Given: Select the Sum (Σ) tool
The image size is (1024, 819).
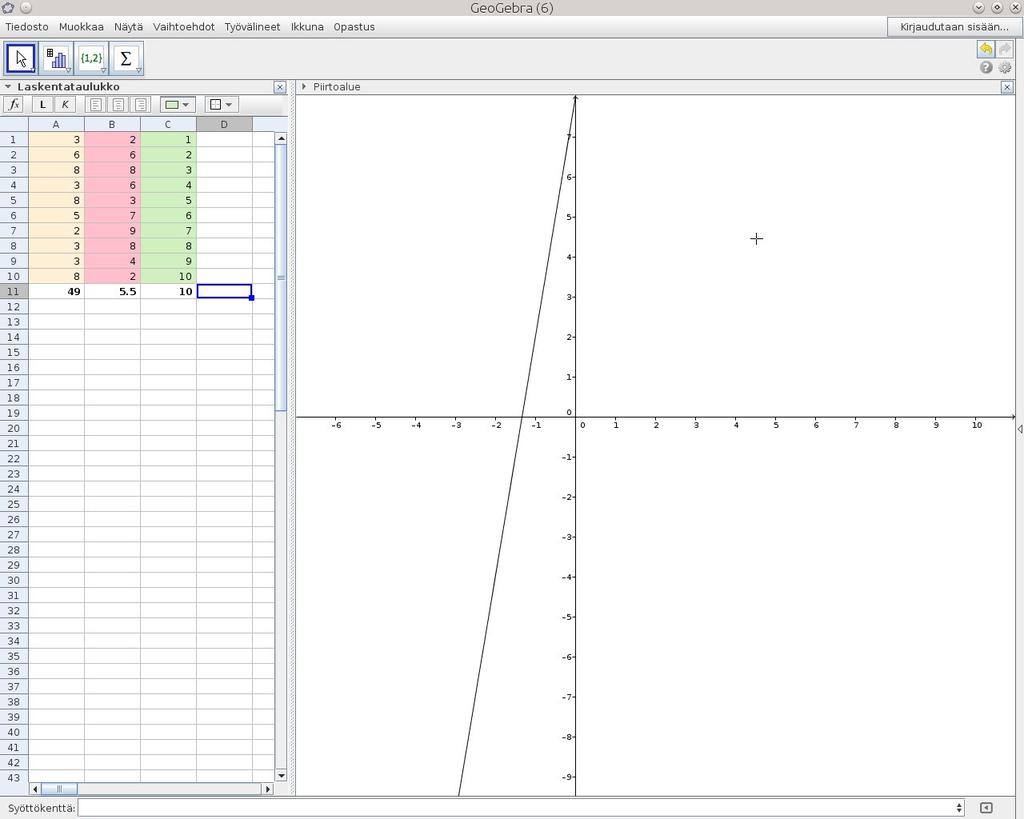Looking at the screenshot, I should (x=127, y=58).
